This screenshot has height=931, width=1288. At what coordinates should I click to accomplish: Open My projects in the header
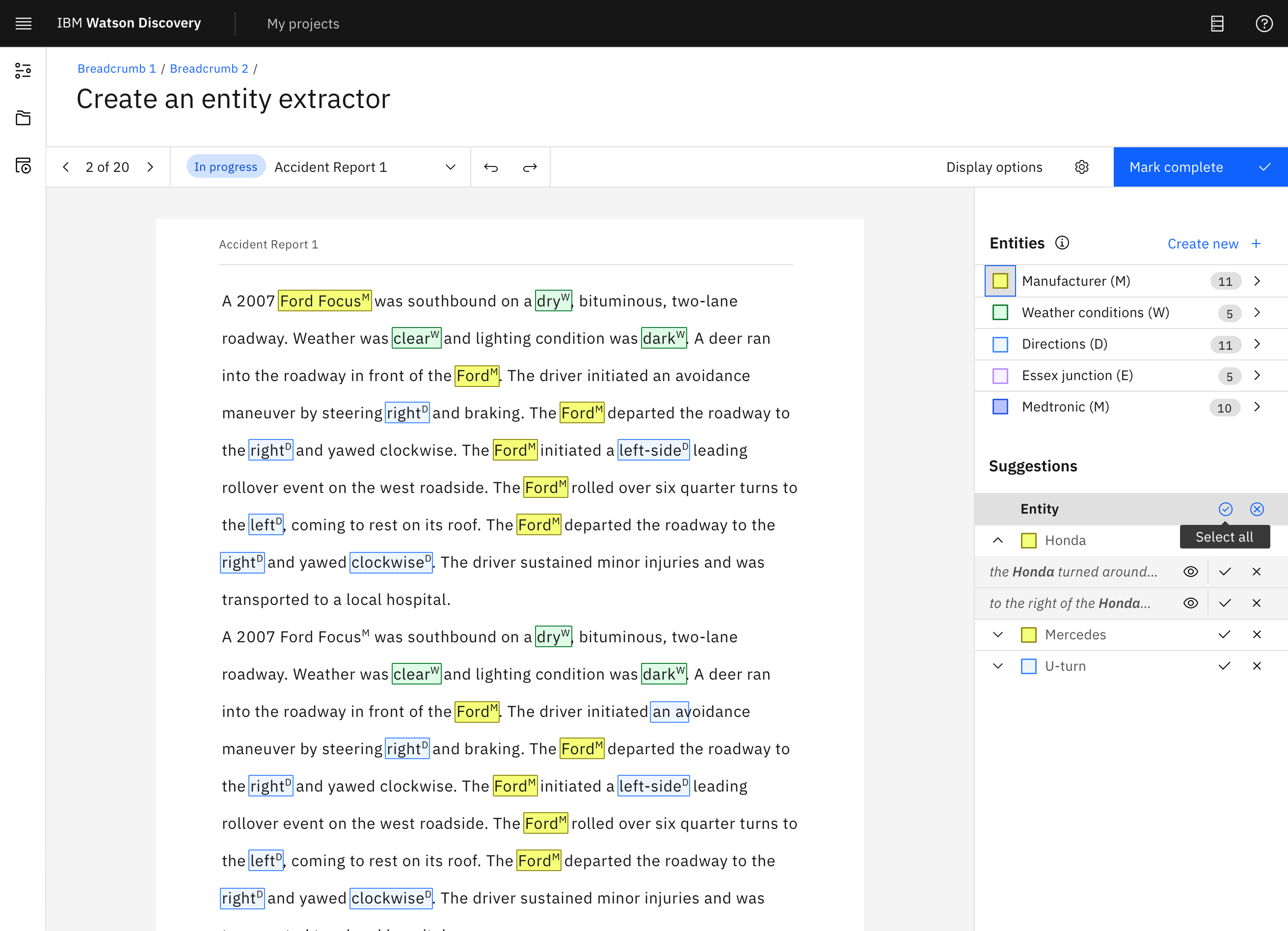[x=303, y=23]
